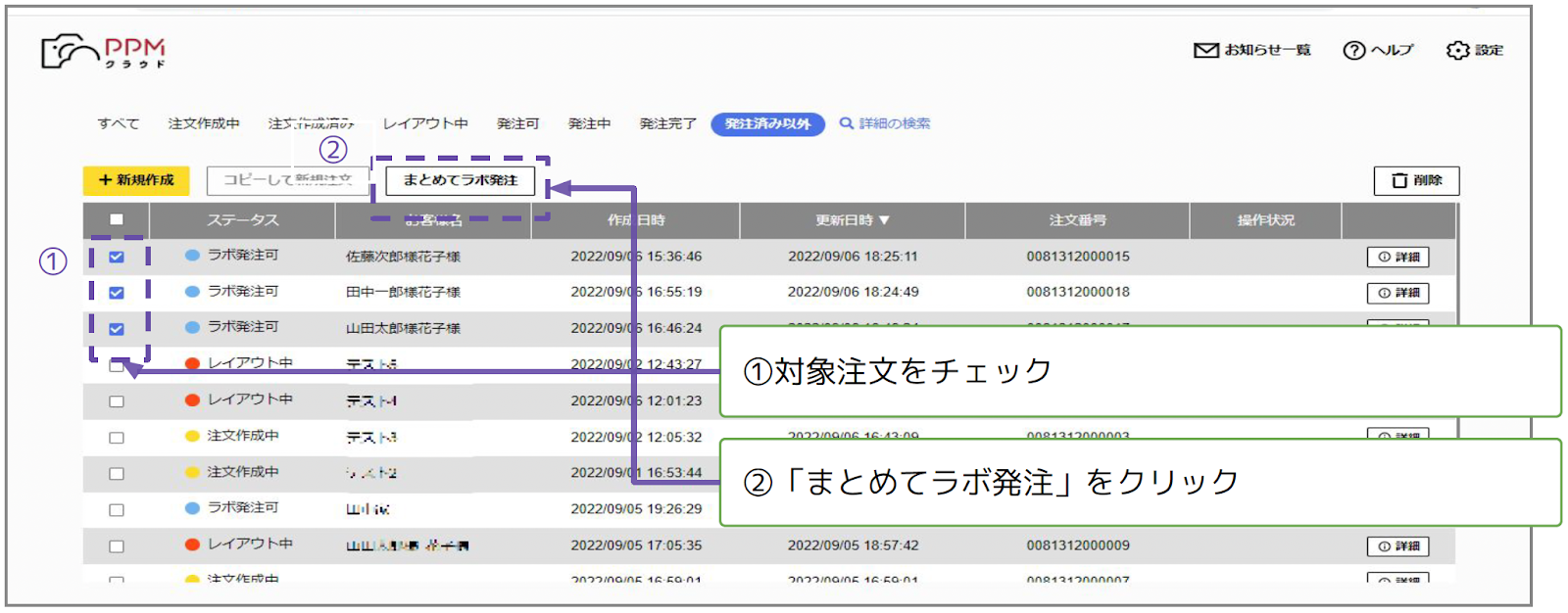Click the ステータス column header
1568x613 pixels.
242,220
